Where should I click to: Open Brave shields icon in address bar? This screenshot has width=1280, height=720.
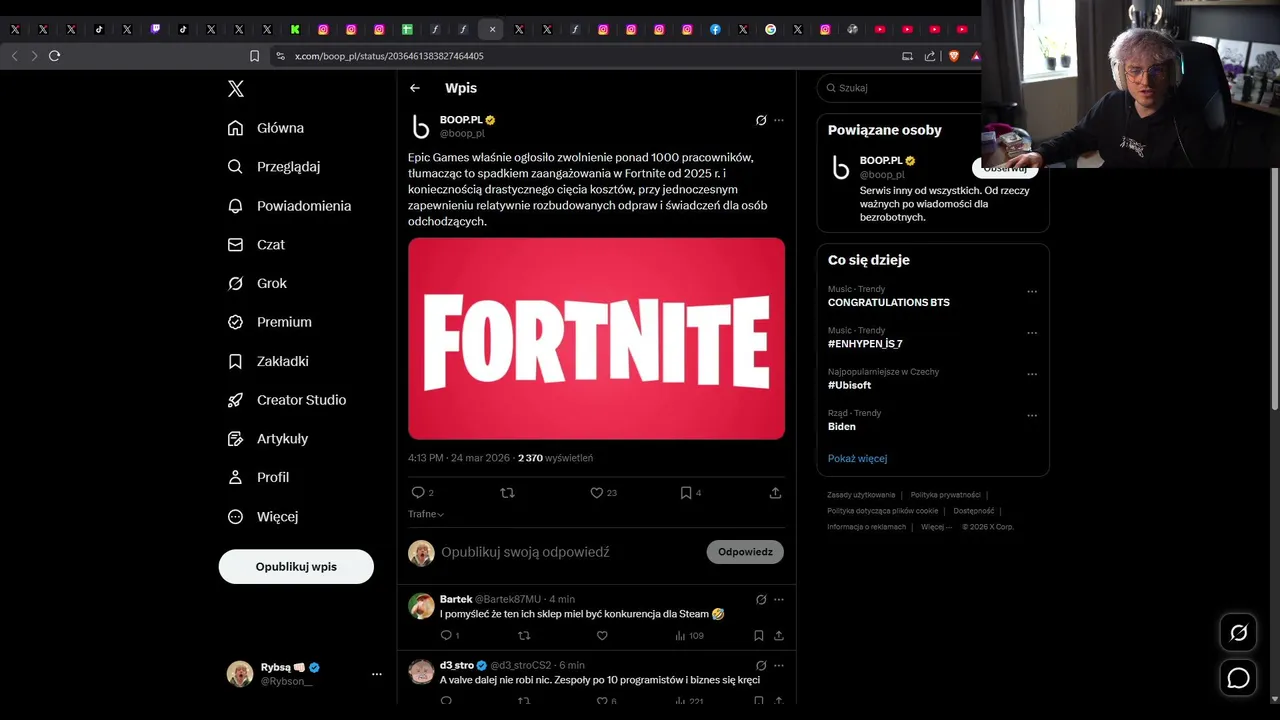pos(953,56)
